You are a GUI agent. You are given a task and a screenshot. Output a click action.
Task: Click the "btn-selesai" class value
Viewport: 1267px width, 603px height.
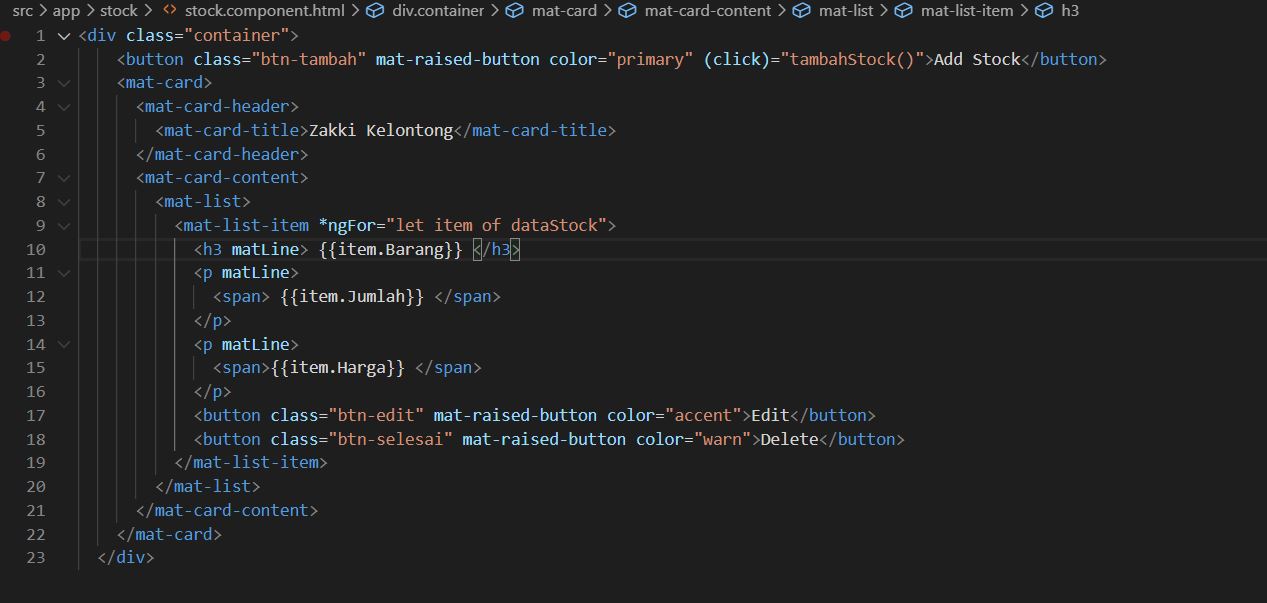[x=390, y=439]
